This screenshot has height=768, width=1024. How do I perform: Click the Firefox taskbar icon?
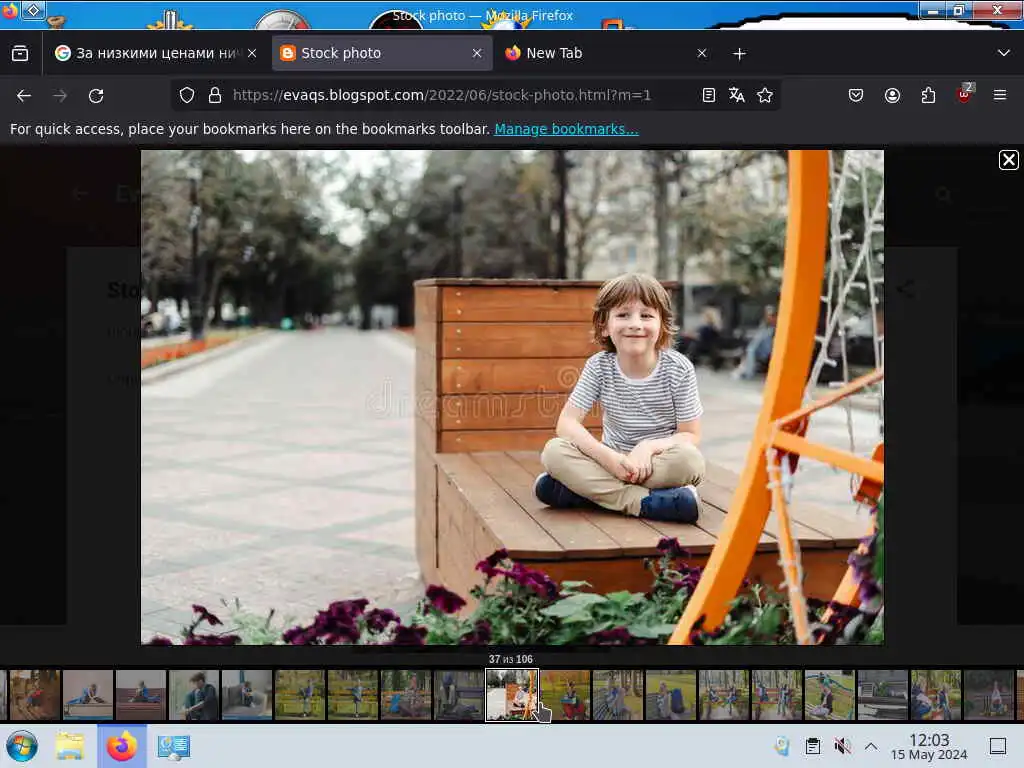[121, 746]
